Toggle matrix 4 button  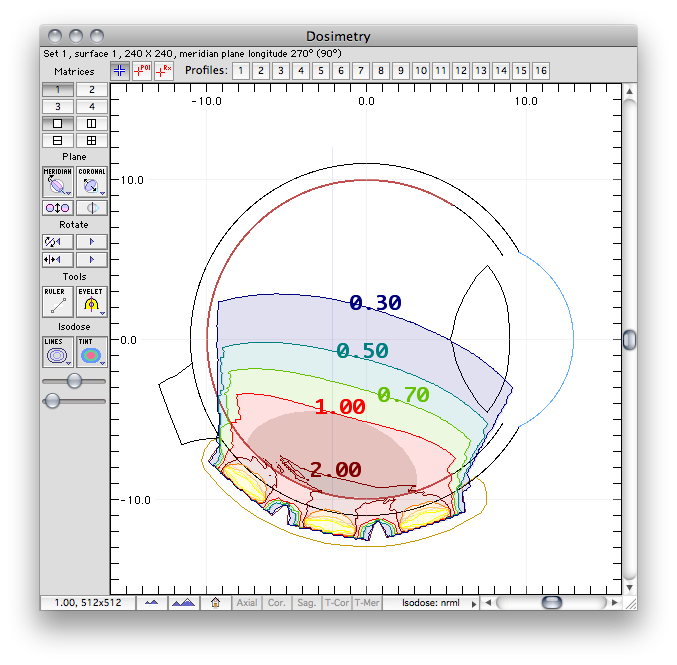click(92, 107)
